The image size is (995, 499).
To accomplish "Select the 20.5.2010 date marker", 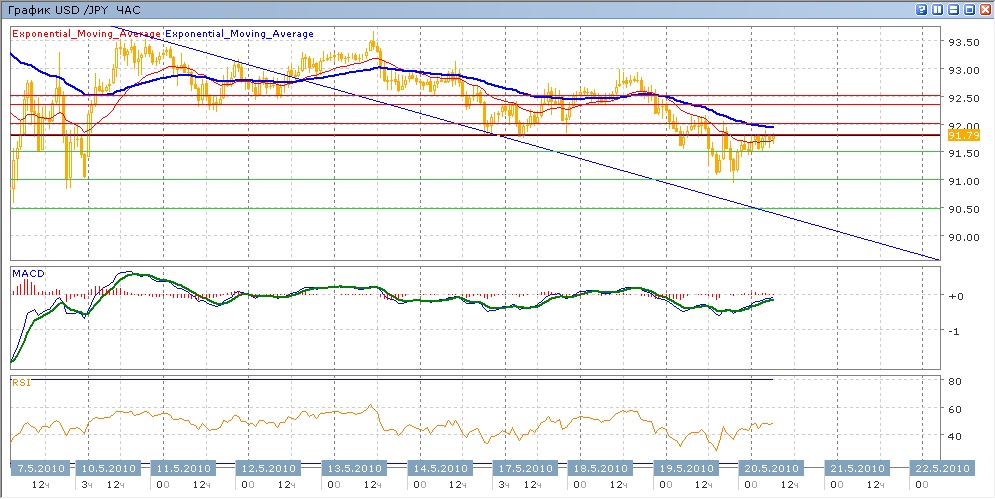I will click(x=768, y=468).
